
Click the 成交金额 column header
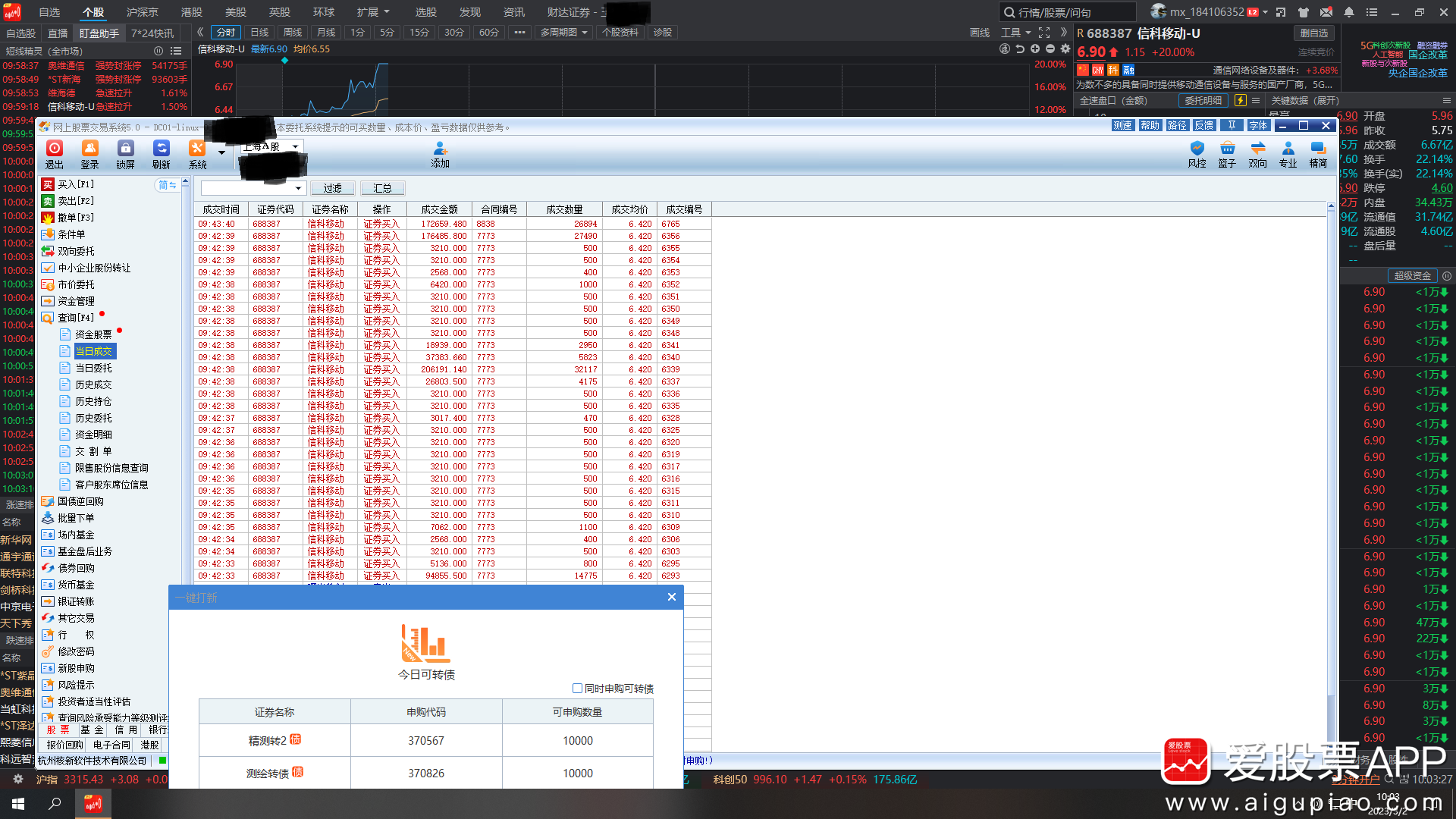coord(440,209)
